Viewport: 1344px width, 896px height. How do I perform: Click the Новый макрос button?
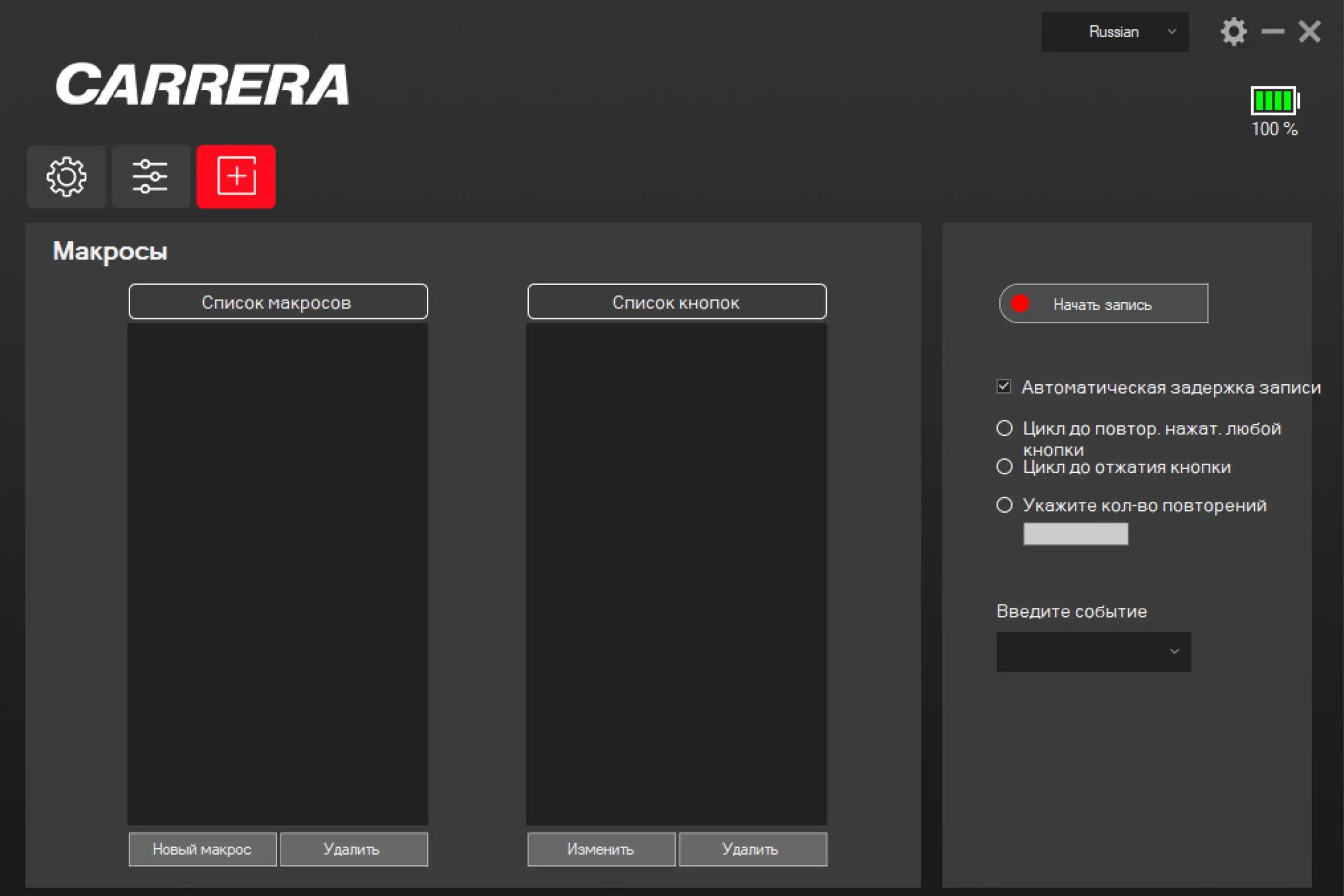pos(202,849)
